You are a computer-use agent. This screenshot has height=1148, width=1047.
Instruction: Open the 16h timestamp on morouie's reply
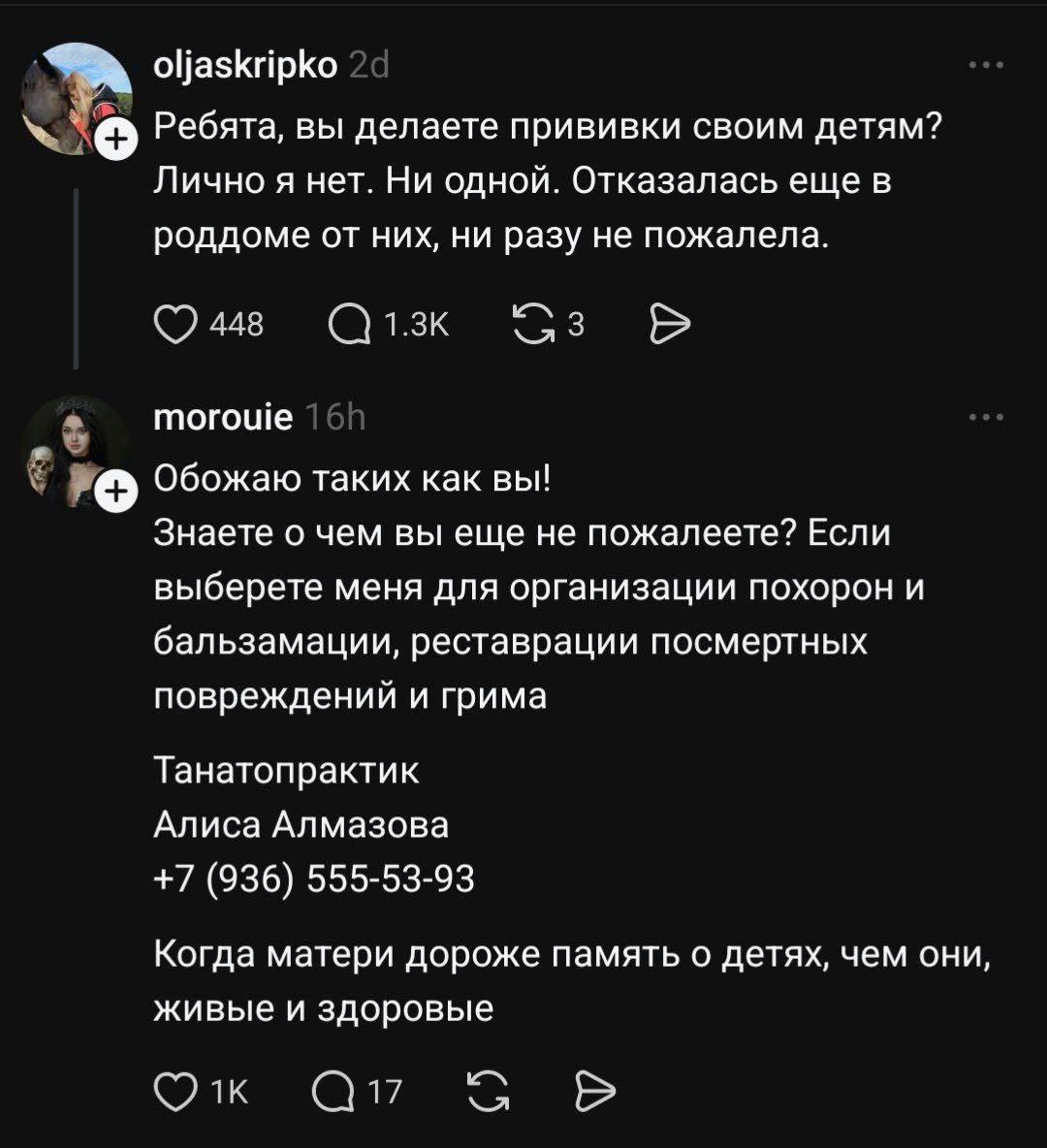pyautogui.click(x=334, y=418)
